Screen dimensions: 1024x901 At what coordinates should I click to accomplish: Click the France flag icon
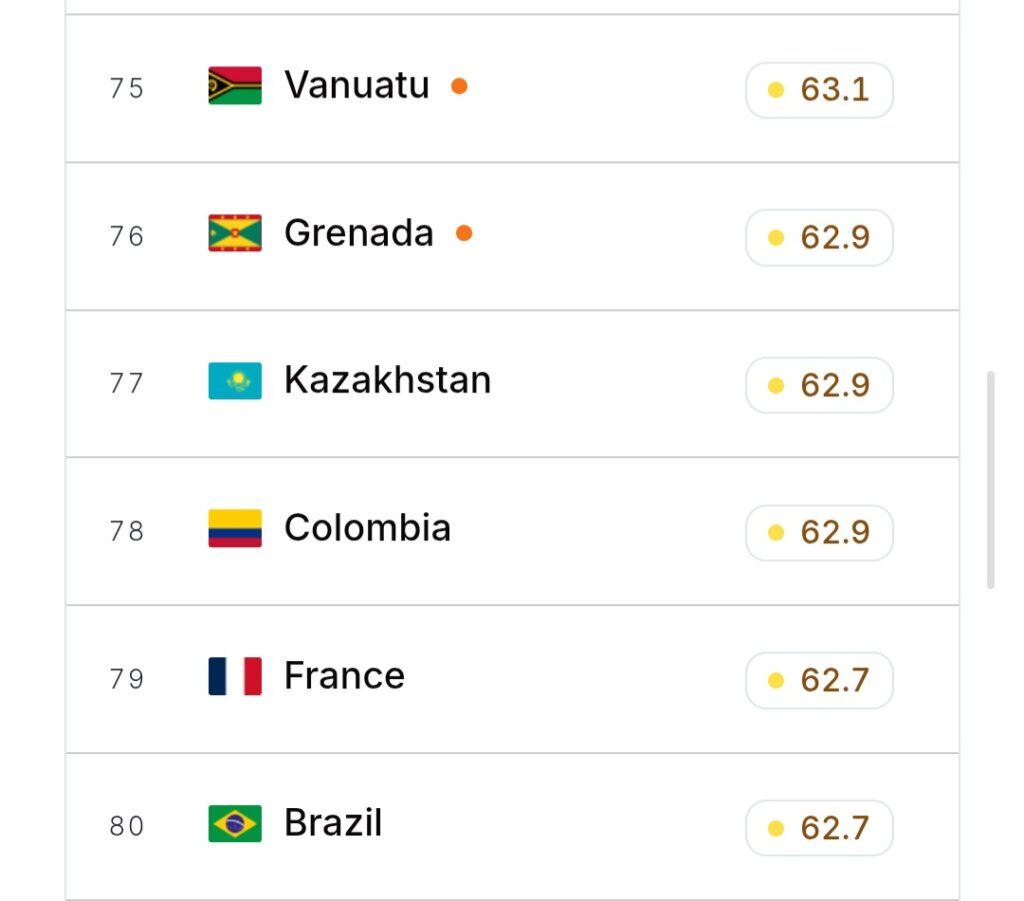tap(235, 676)
